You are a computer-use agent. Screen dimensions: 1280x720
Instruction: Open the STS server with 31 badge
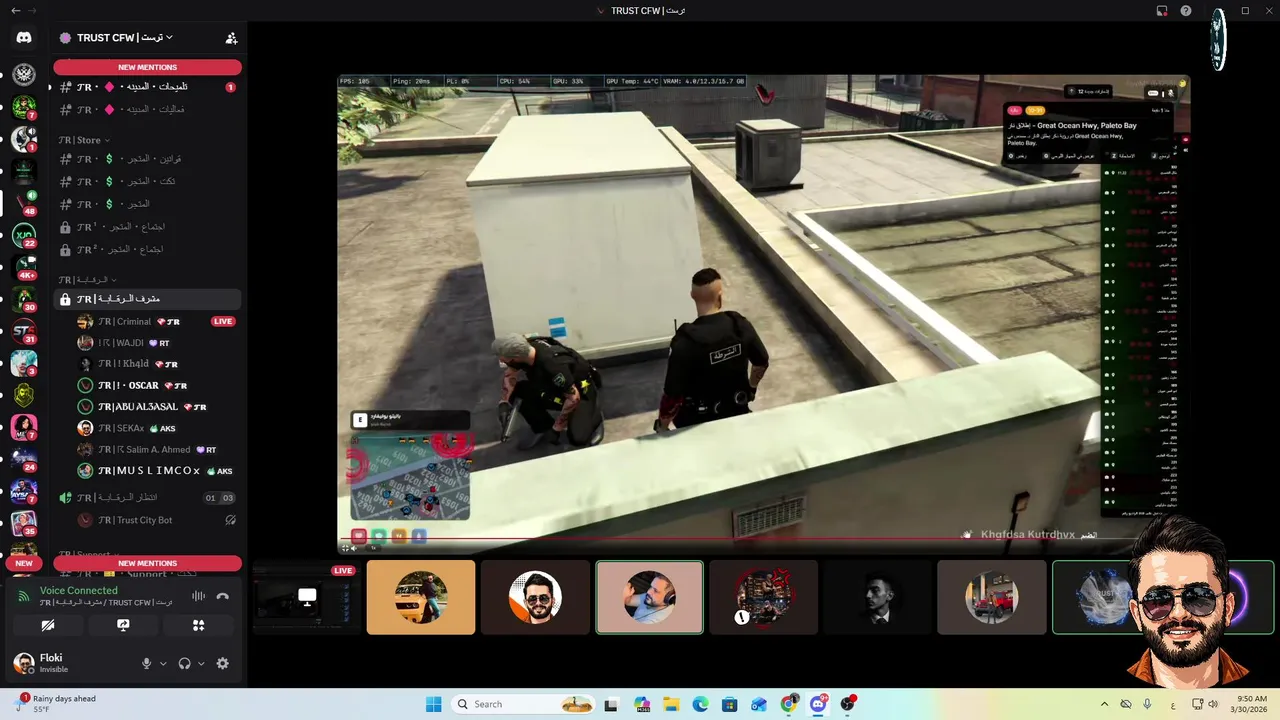point(24,331)
